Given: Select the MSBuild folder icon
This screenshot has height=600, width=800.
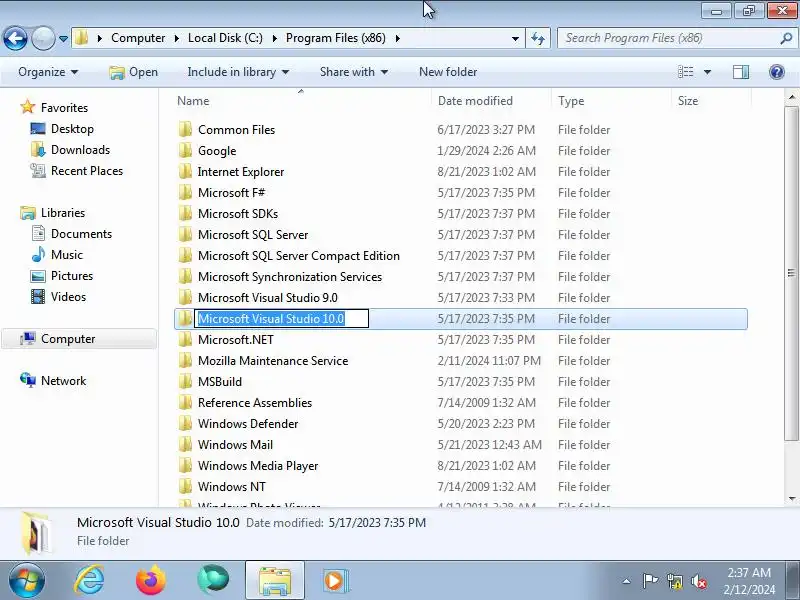Looking at the screenshot, I should [x=186, y=382].
